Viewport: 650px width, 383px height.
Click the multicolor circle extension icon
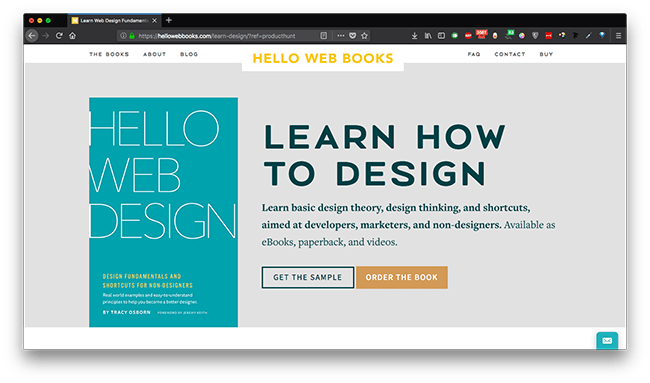[562, 36]
